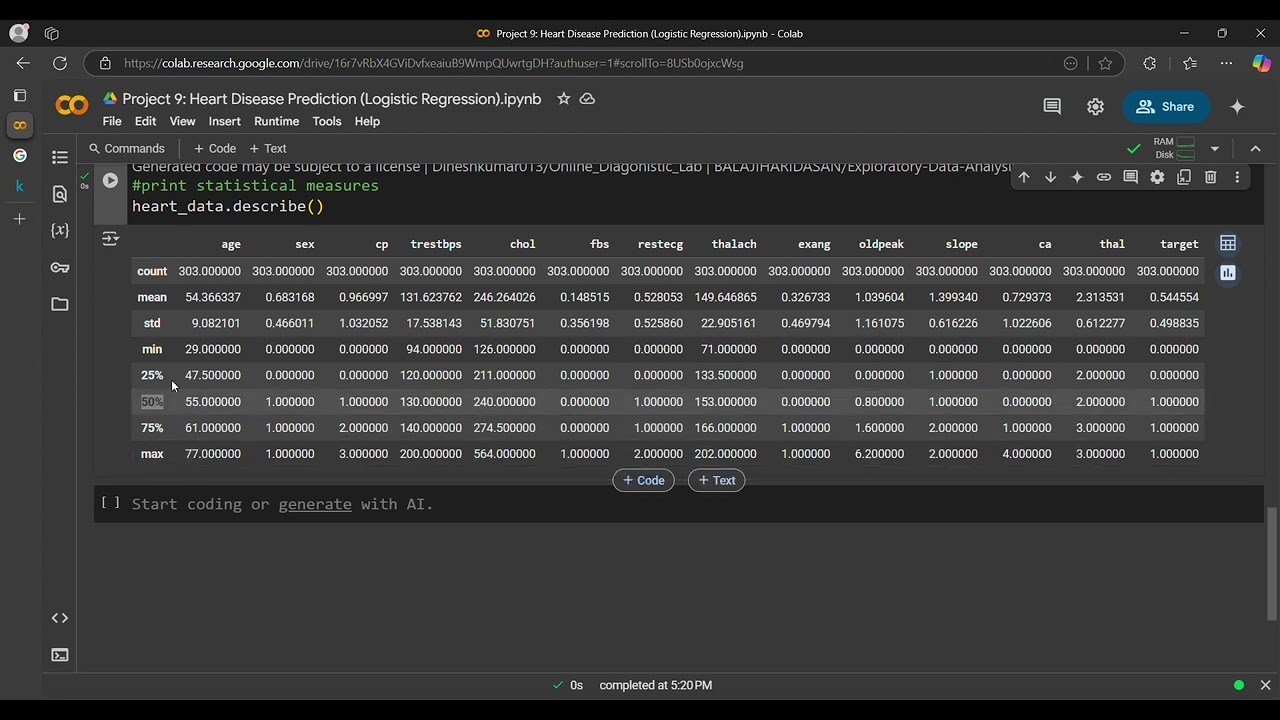Click the 'chol' column header
1280x720 pixels.
click(x=522, y=244)
